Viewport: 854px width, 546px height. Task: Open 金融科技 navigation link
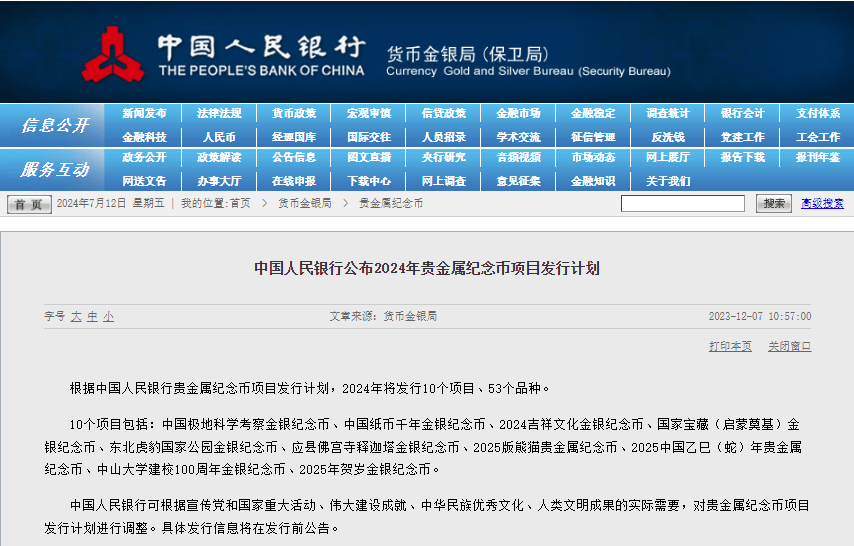click(144, 137)
